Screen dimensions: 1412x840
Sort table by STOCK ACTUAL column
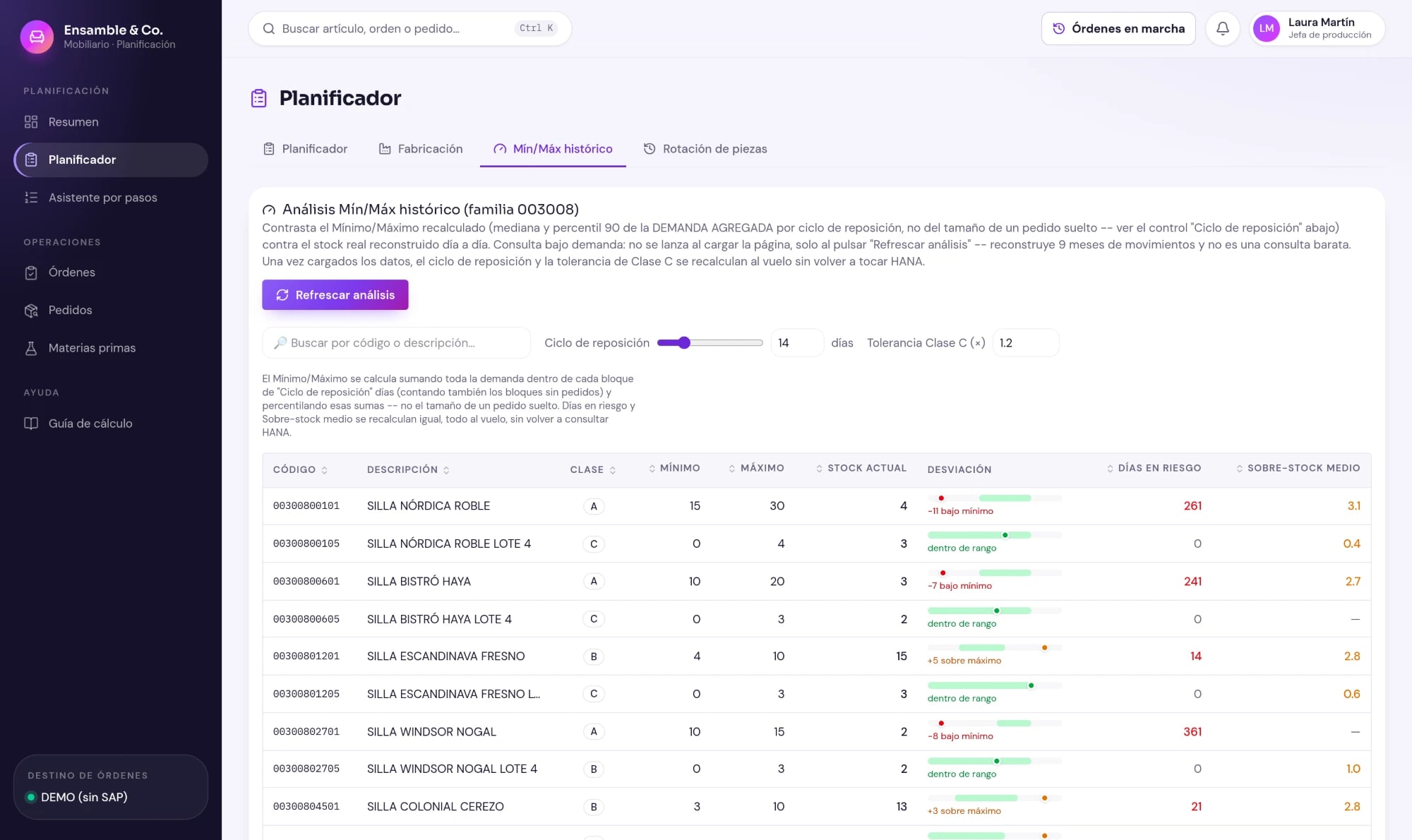(861, 469)
